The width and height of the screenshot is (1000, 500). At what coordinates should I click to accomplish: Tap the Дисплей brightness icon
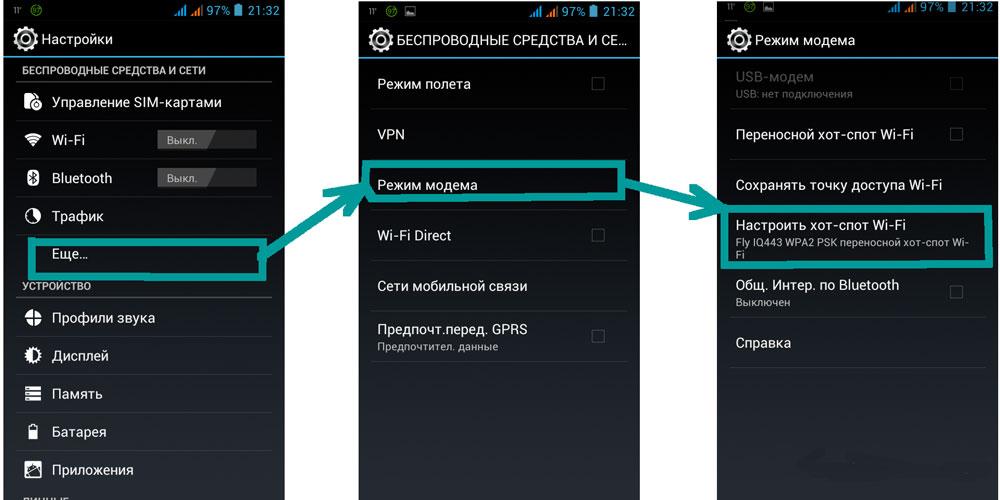pos(33,356)
